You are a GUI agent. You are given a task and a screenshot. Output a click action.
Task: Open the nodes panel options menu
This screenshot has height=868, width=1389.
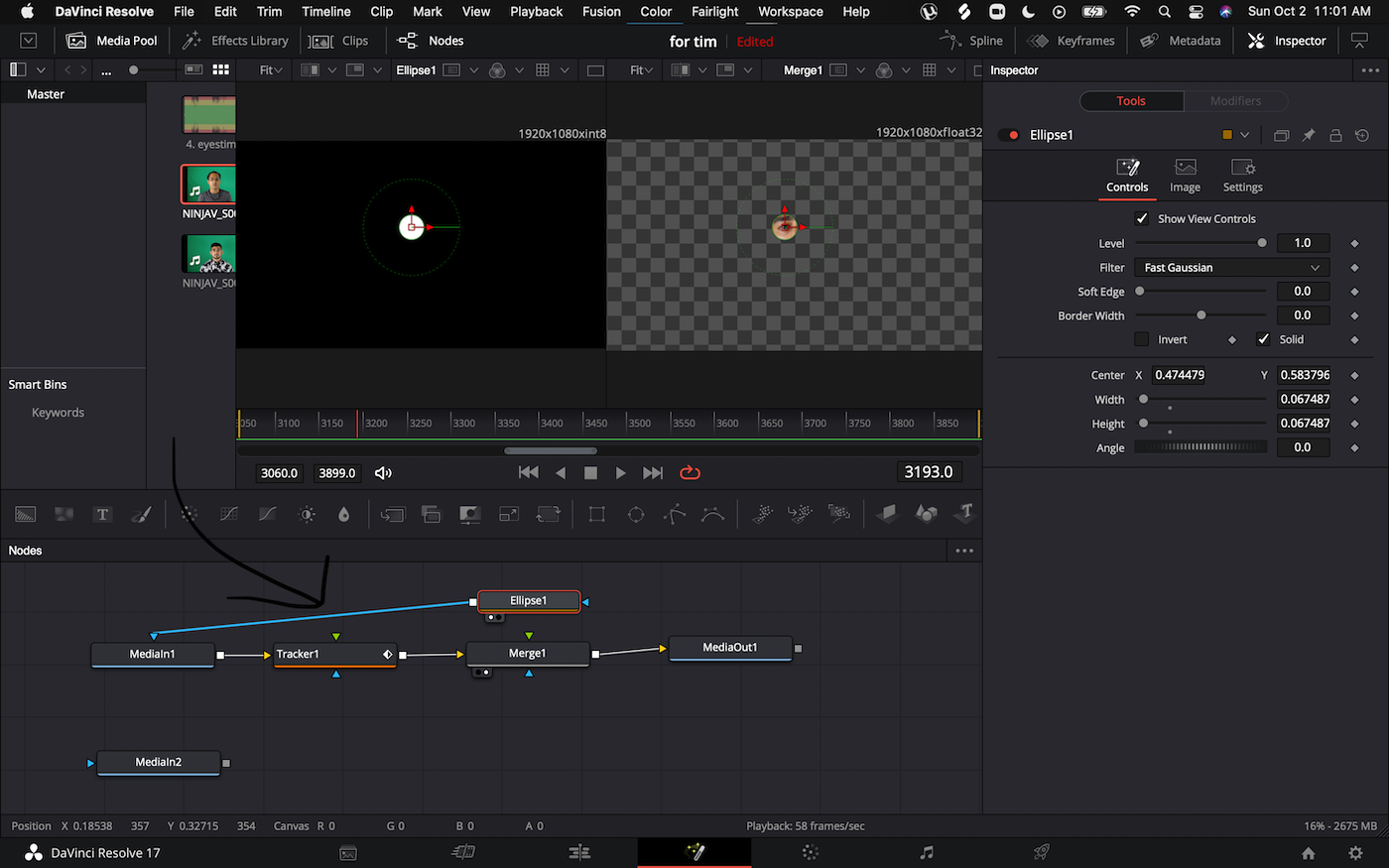click(x=964, y=551)
